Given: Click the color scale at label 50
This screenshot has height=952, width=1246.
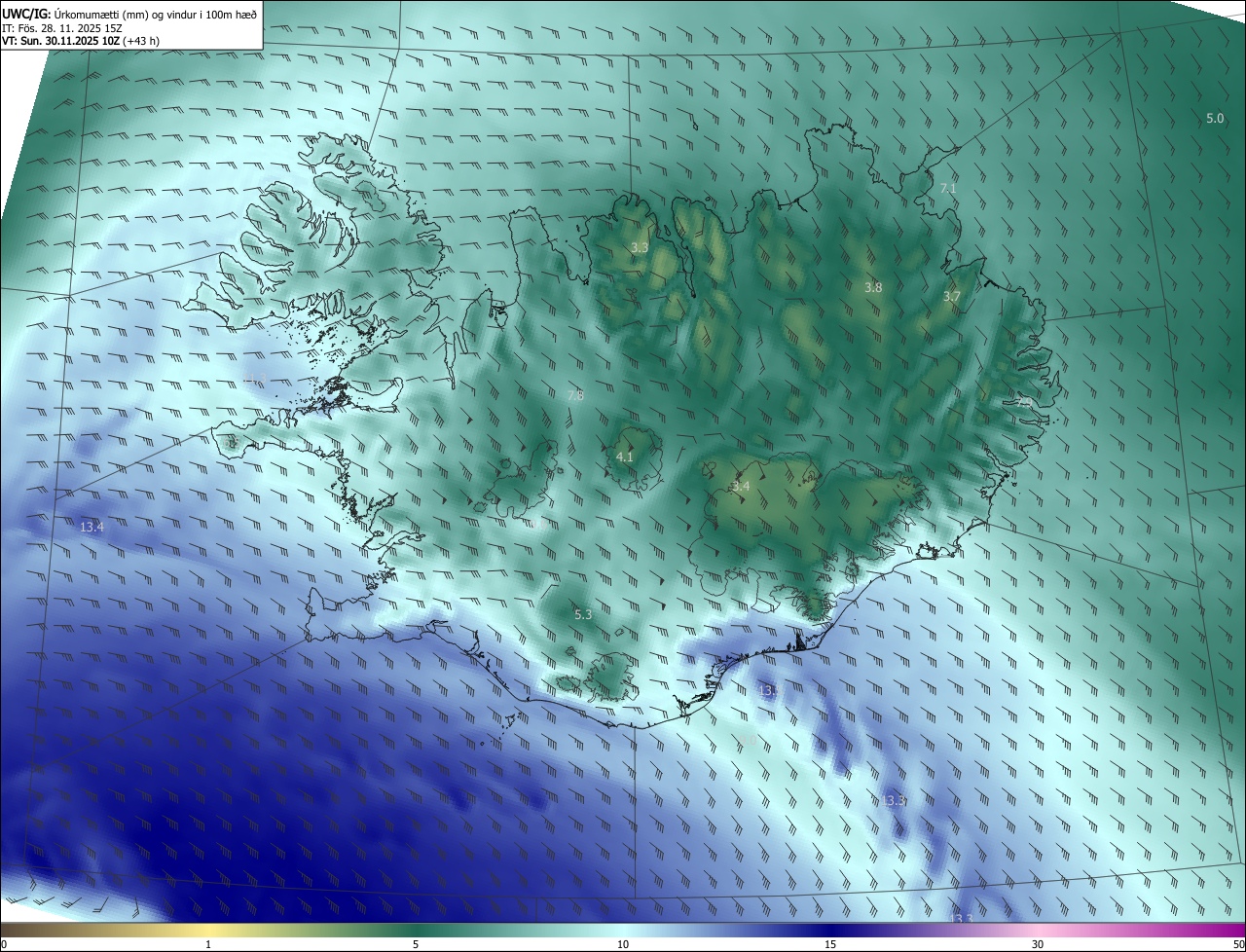Looking at the screenshot, I should point(1238,945).
